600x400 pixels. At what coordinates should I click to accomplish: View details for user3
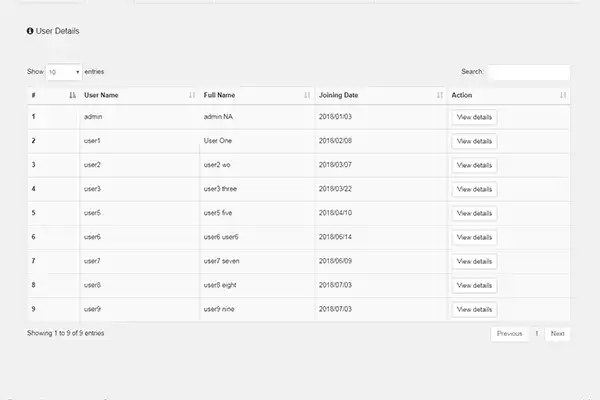(x=474, y=189)
